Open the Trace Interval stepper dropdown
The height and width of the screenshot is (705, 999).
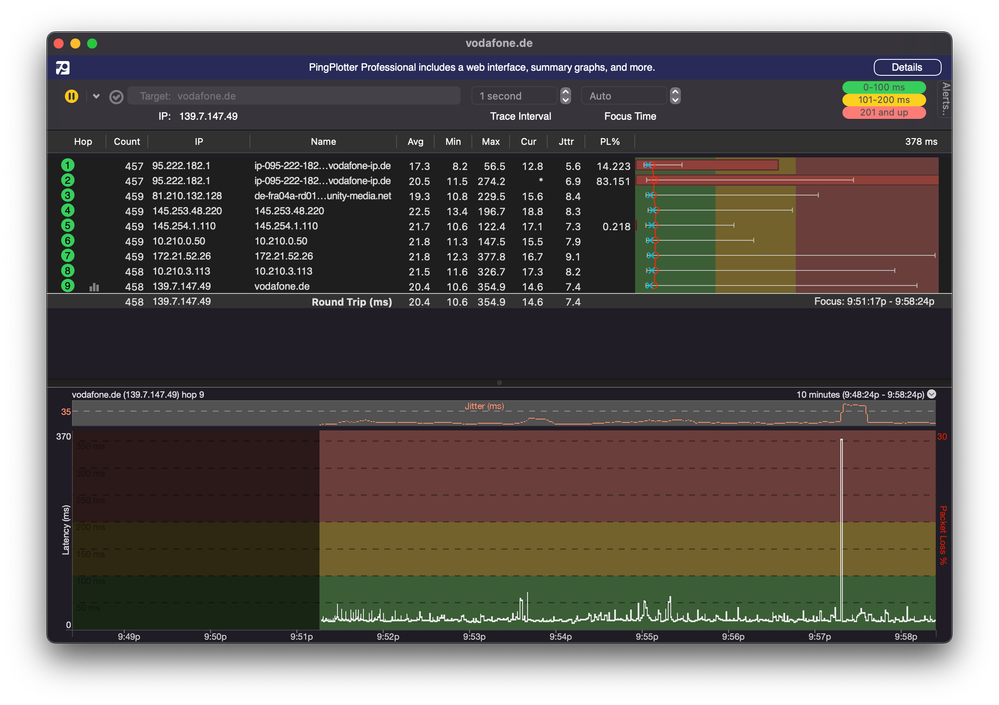[x=565, y=96]
